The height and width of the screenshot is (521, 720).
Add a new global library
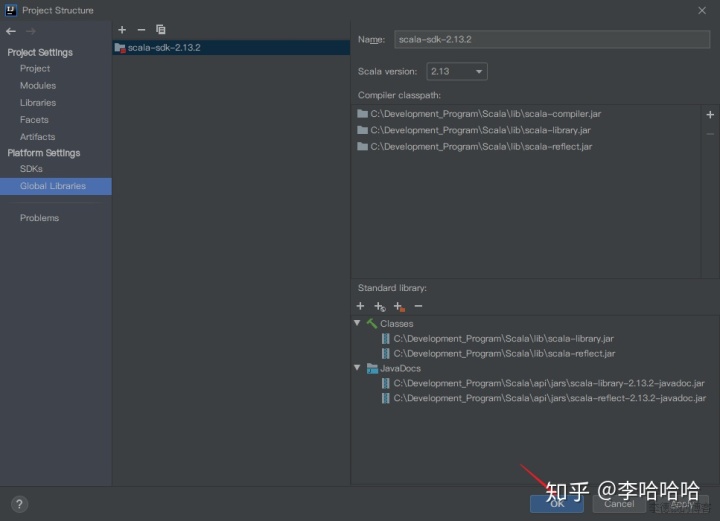point(122,30)
